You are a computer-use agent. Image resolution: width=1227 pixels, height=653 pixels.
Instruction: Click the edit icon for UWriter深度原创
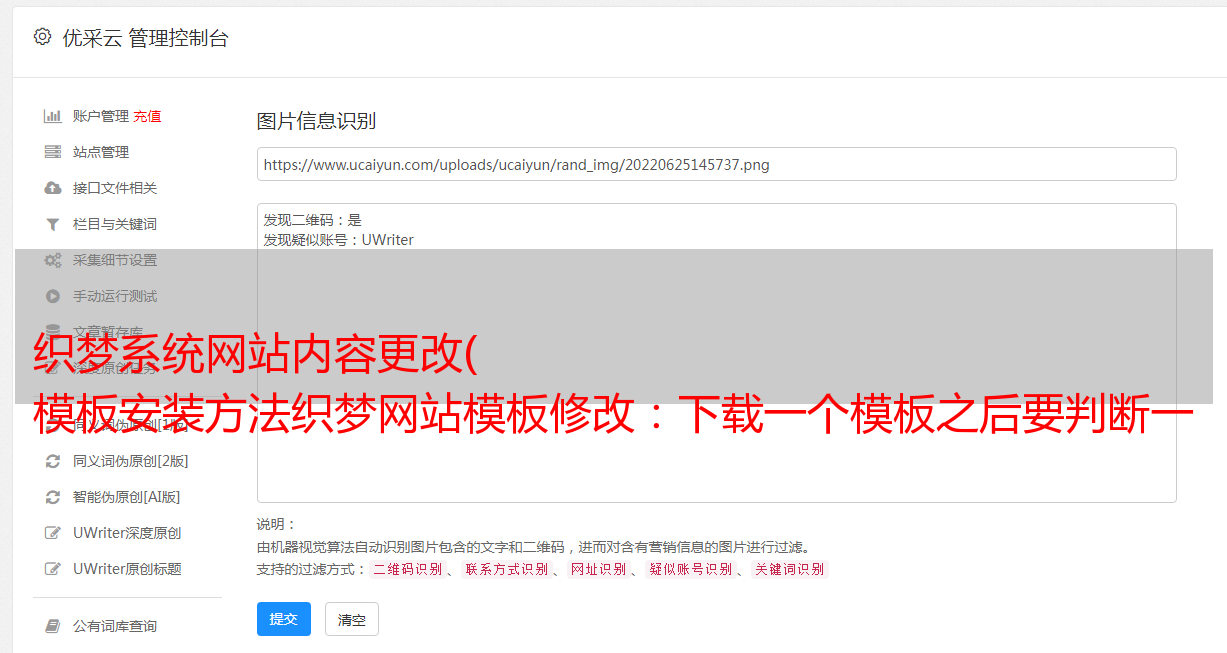click(53, 533)
